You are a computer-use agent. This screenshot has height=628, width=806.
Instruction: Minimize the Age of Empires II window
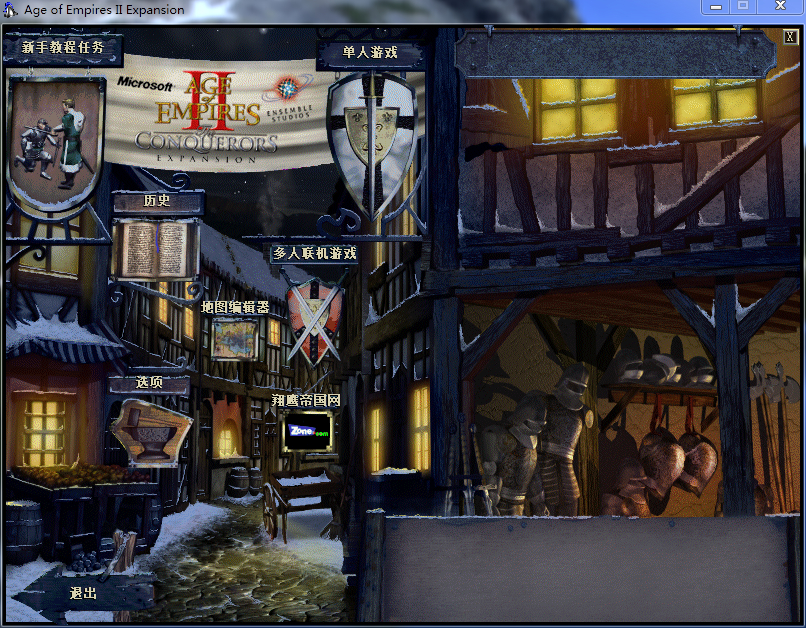(716, 7)
